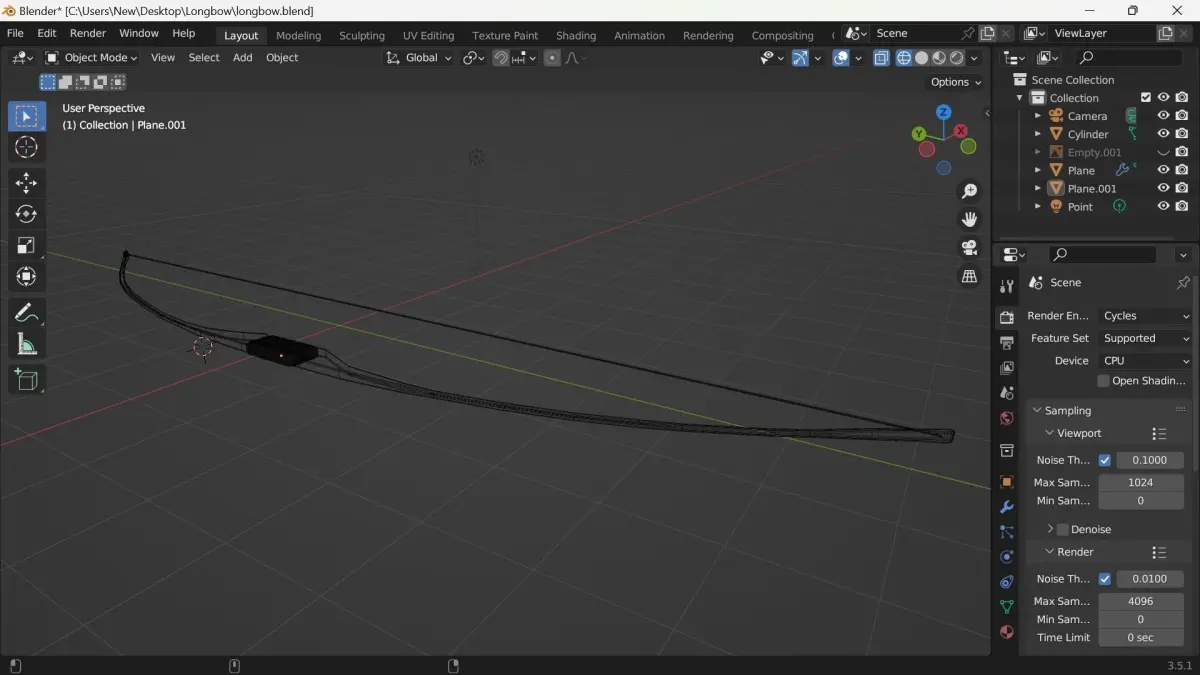Show the hidden Empty.001 object
Viewport: 1200px width, 675px height.
point(1163,152)
